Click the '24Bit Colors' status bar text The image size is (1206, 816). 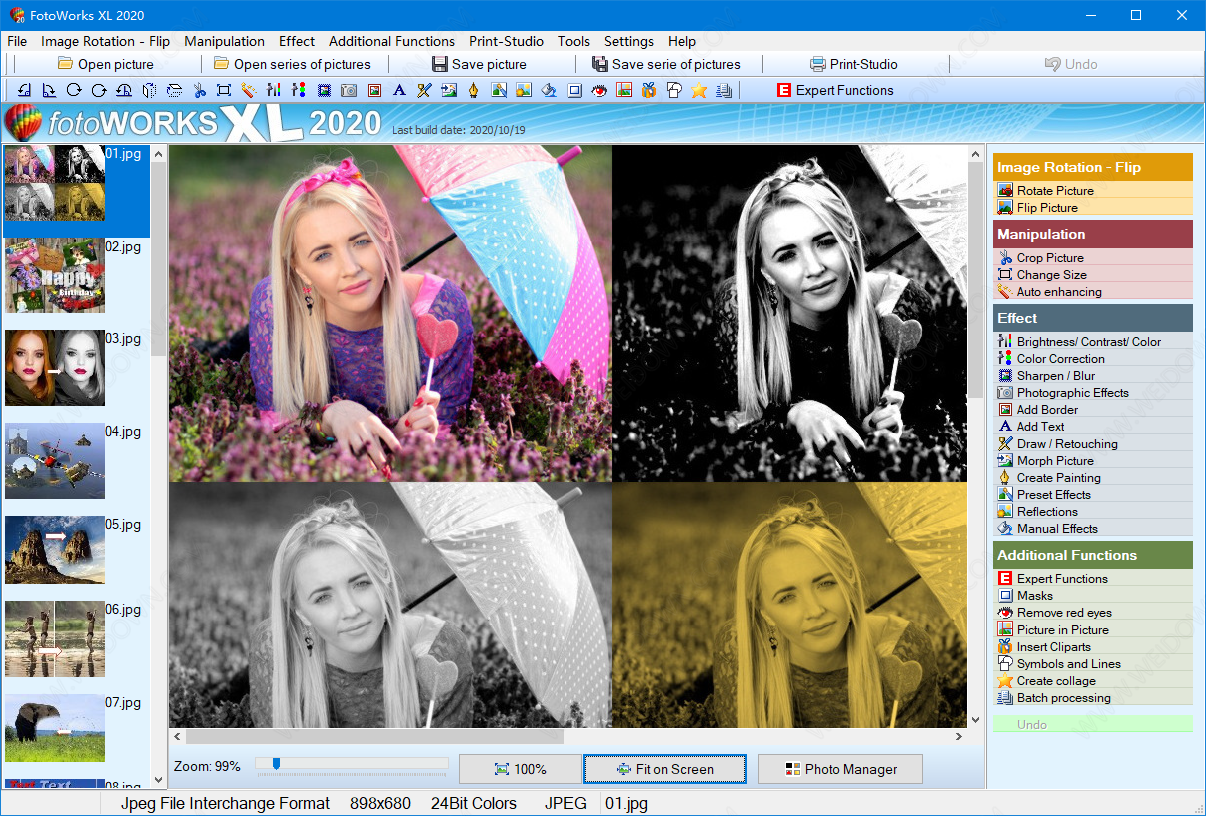tap(474, 803)
